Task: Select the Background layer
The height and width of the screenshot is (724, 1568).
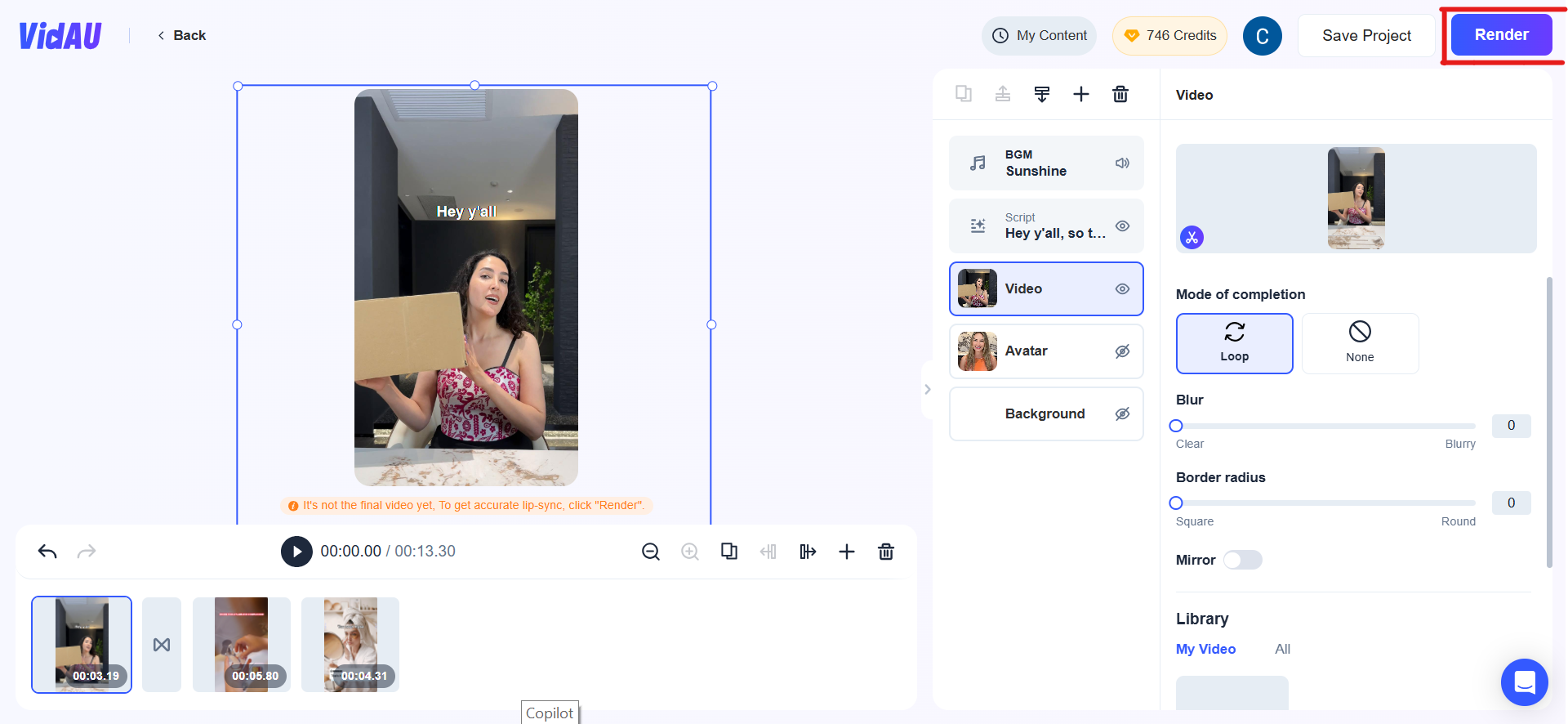Action: pos(1046,414)
